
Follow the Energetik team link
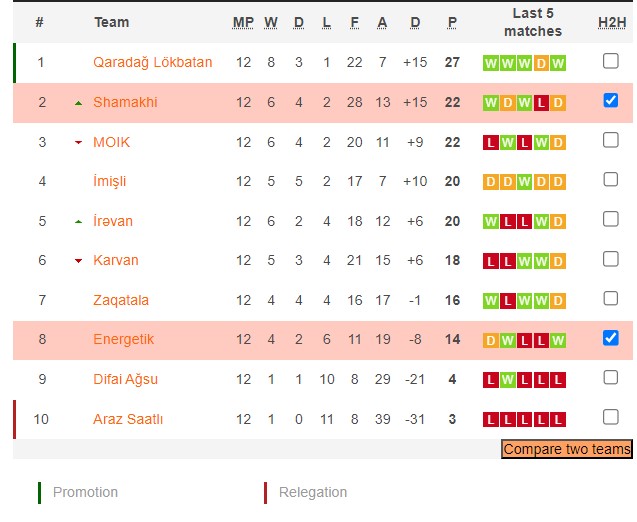pos(124,339)
